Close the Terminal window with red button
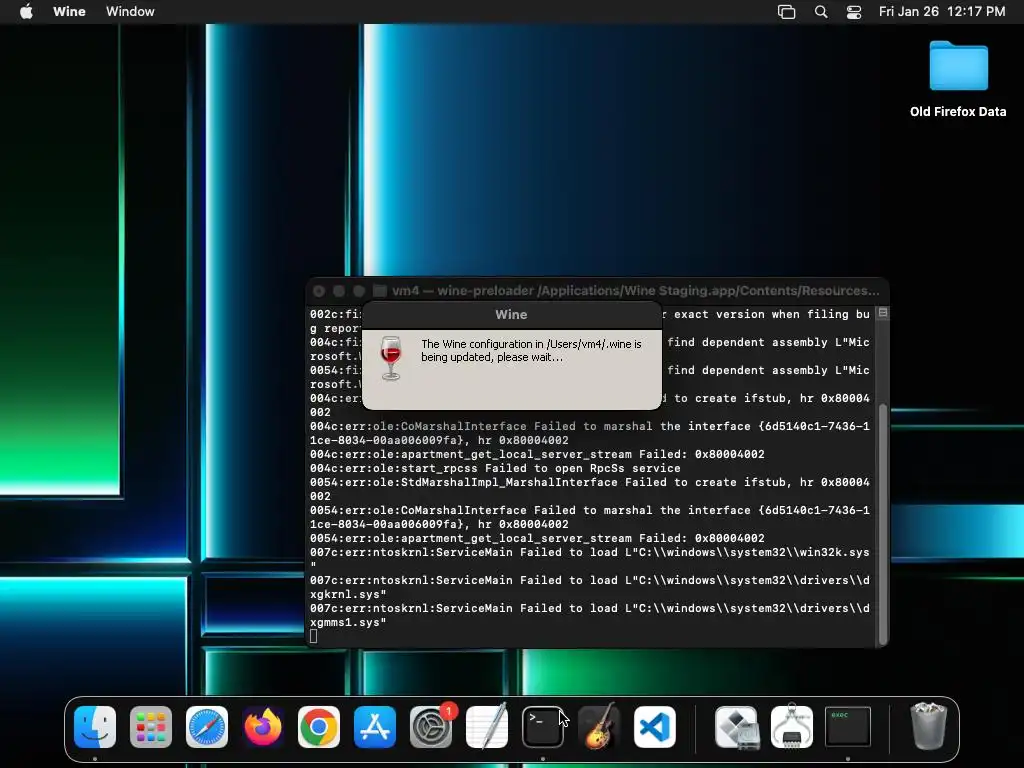The height and width of the screenshot is (768, 1024). pyautogui.click(x=319, y=291)
